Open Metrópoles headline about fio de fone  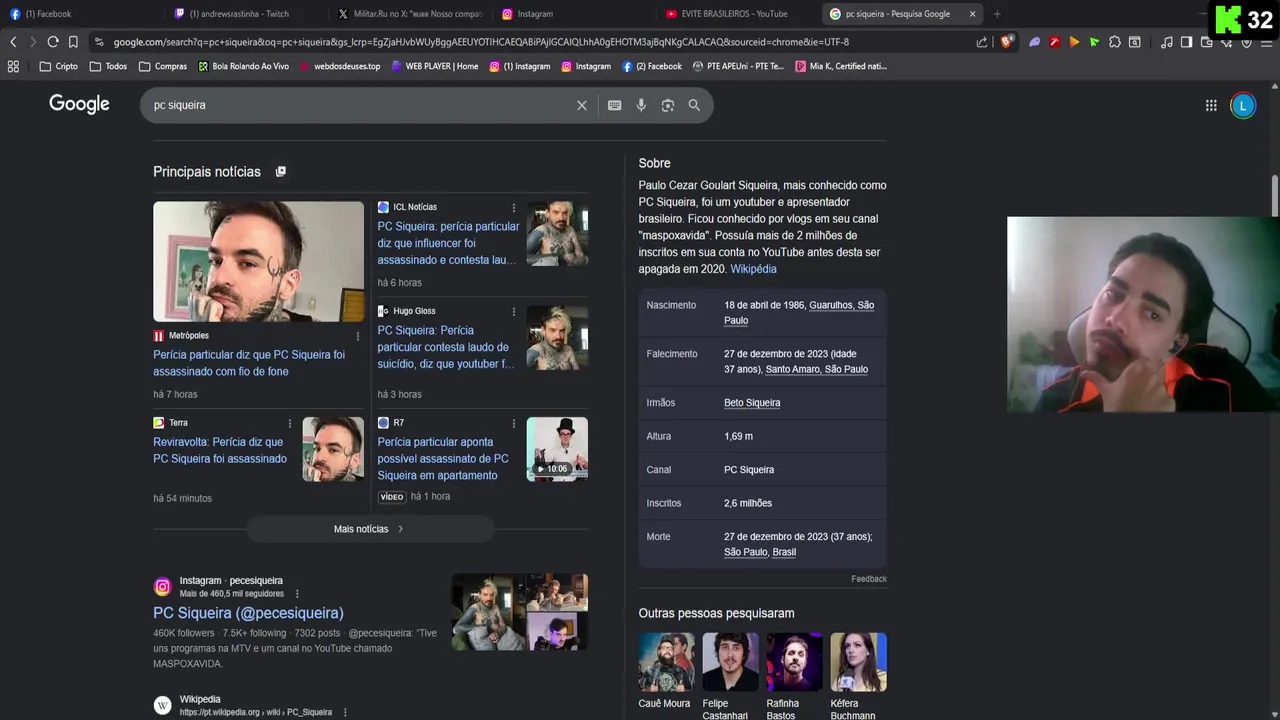click(249, 363)
